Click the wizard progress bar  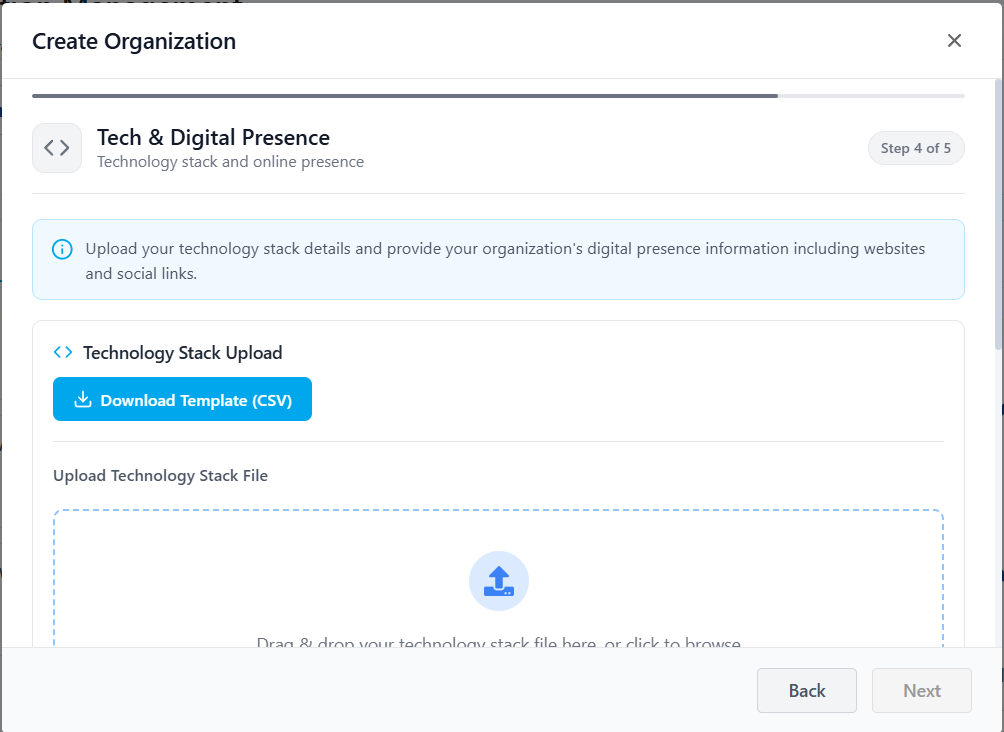(498, 96)
